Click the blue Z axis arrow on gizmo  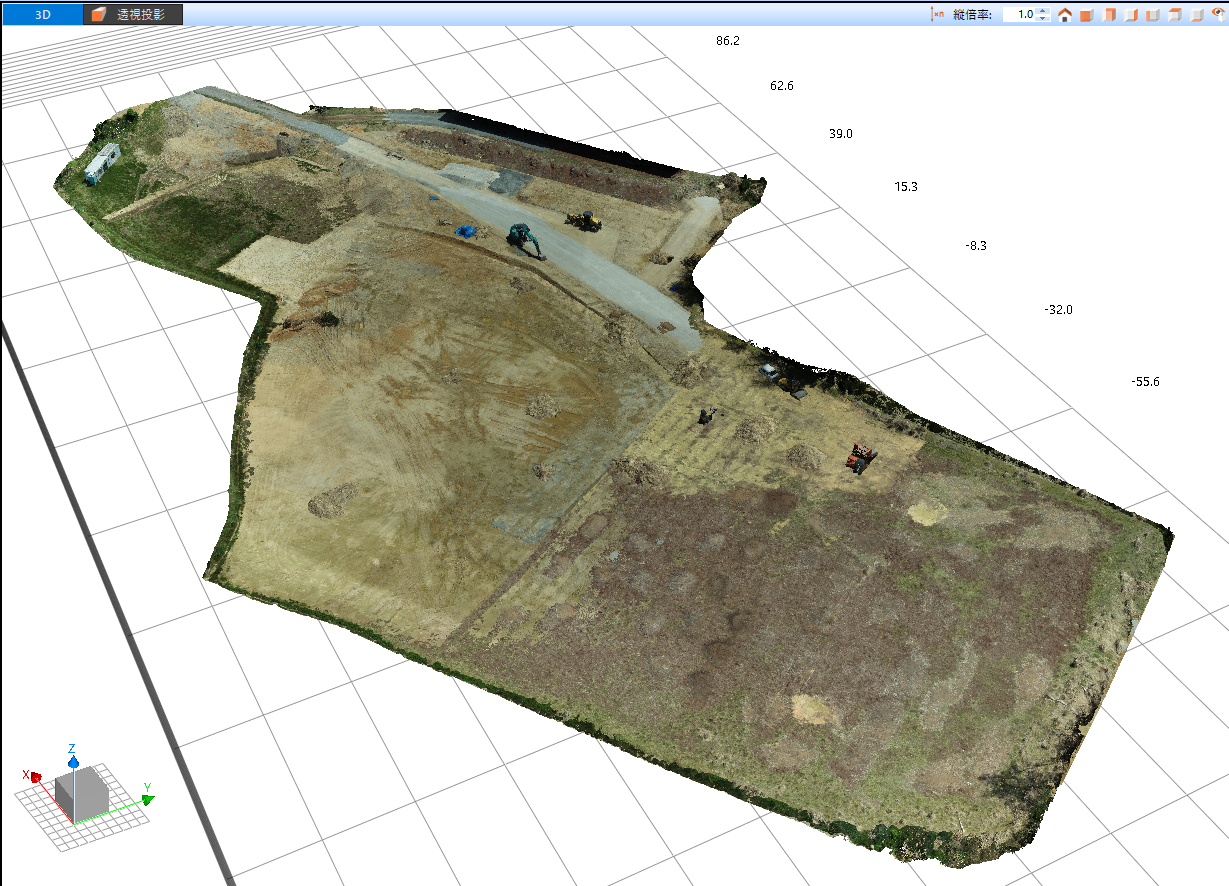coord(72,762)
